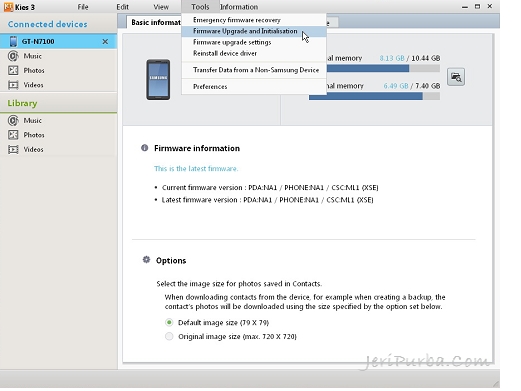Open Photos icon under Library
The width and height of the screenshot is (521, 391).
[x=13, y=135]
